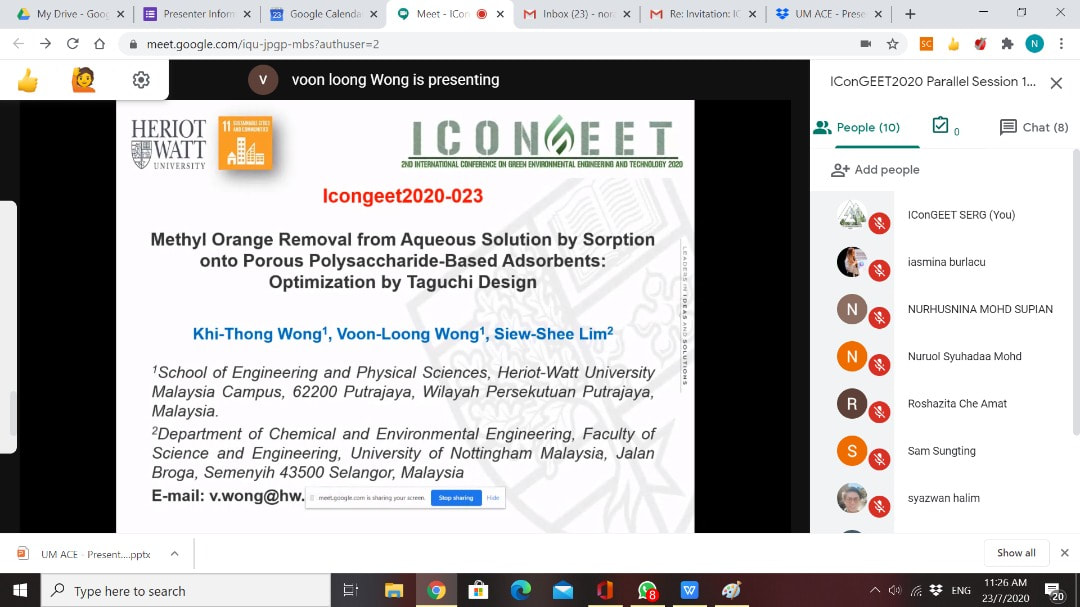Mute Roshazita Che Amat's microphone
Screen dimensions: 1080x607
point(880,412)
